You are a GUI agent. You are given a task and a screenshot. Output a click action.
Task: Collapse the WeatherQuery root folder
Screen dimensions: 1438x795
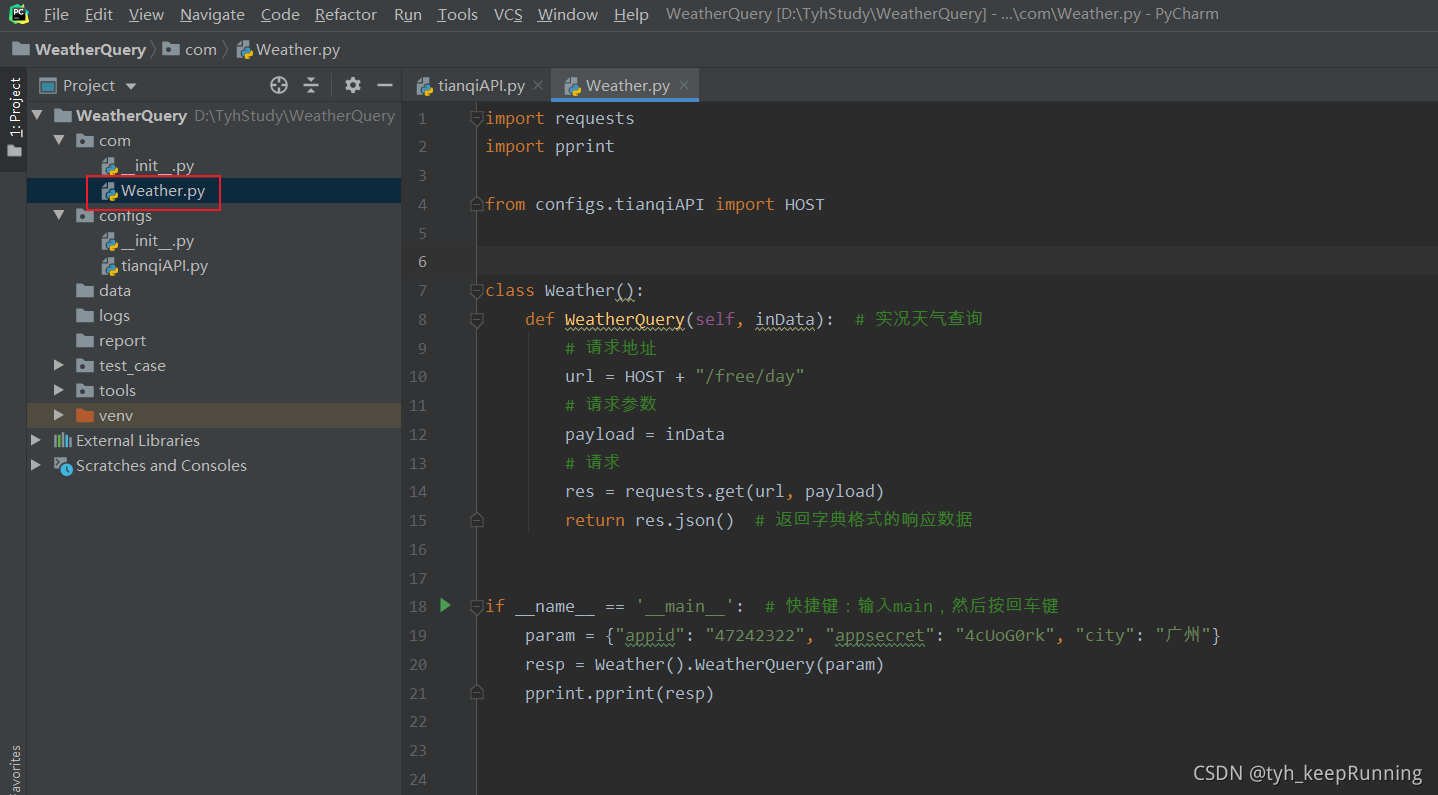point(37,115)
